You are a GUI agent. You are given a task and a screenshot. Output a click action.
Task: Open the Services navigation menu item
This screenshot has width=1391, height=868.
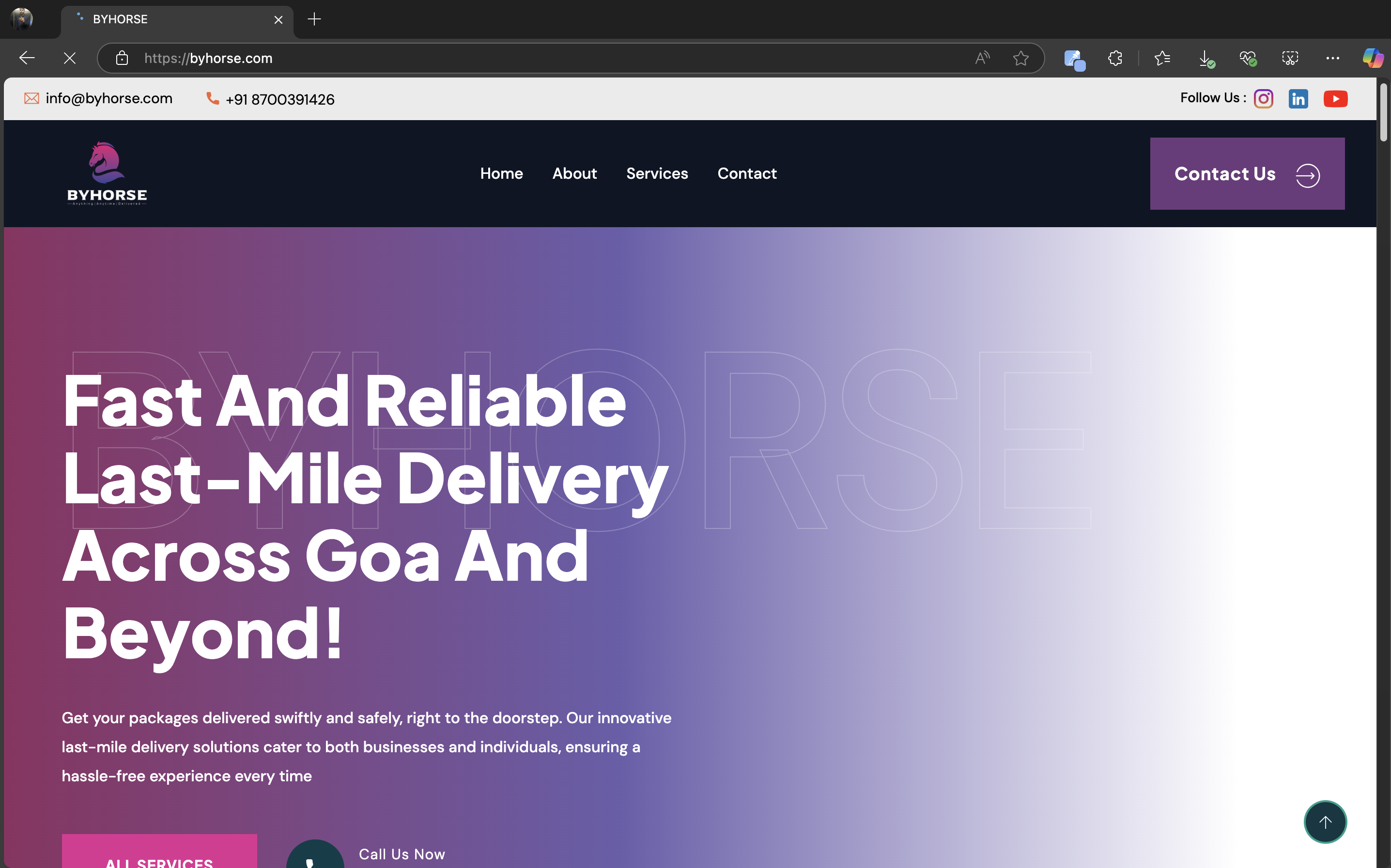(x=656, y=173)
